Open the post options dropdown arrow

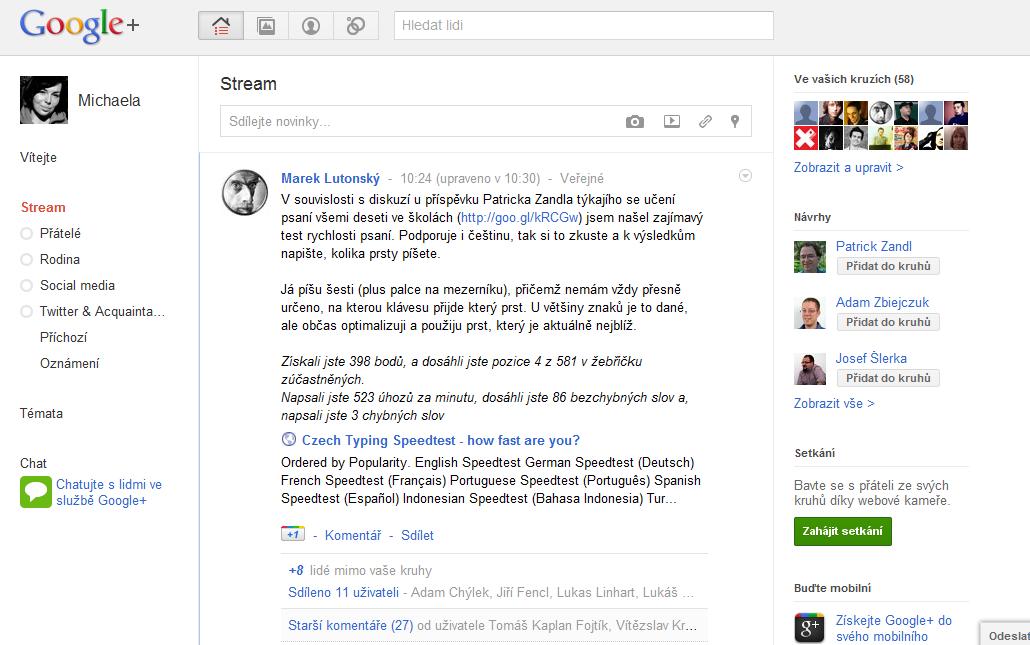(745, 175)
